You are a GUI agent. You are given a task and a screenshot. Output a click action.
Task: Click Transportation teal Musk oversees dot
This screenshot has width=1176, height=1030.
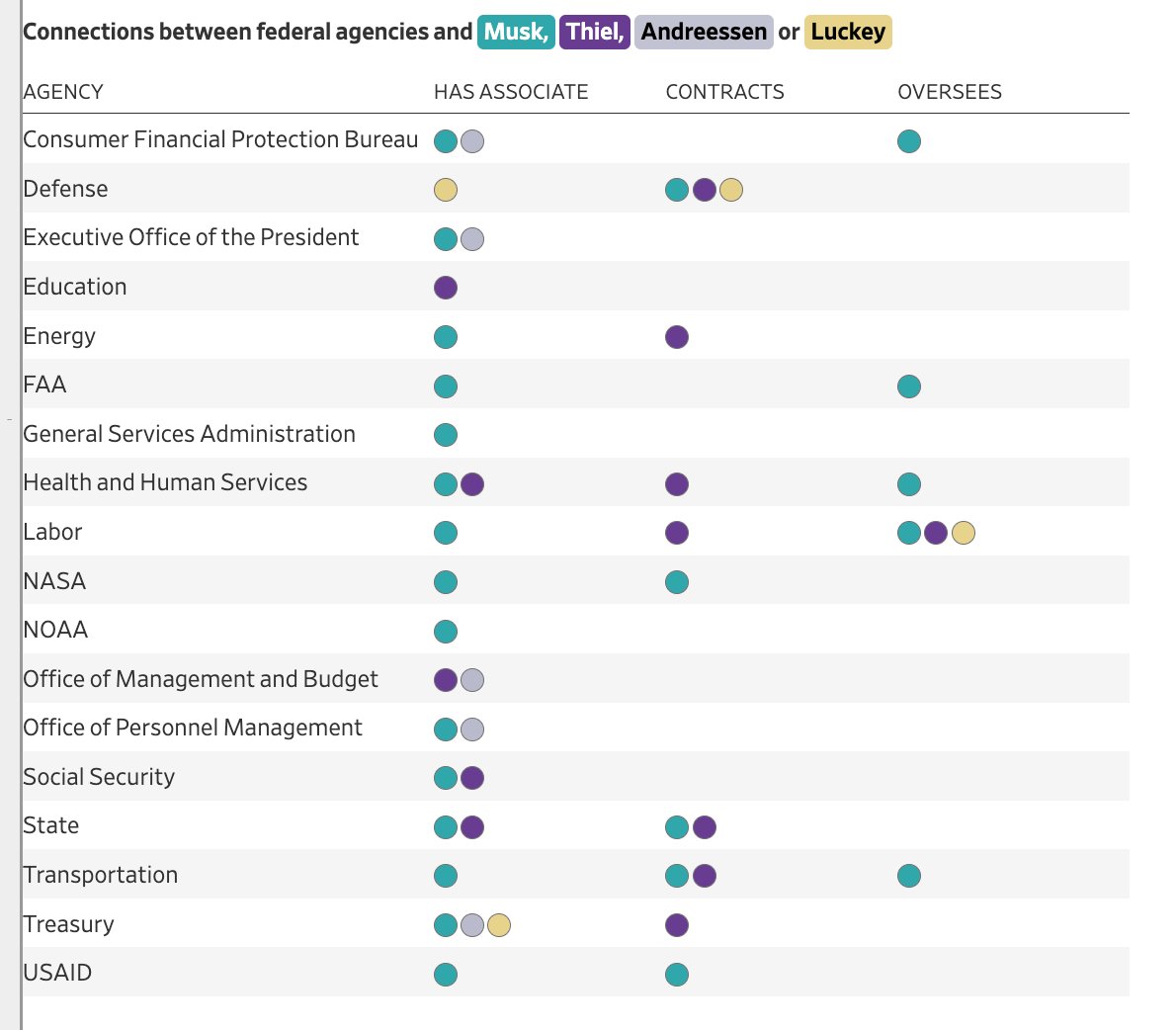(909, 876)
